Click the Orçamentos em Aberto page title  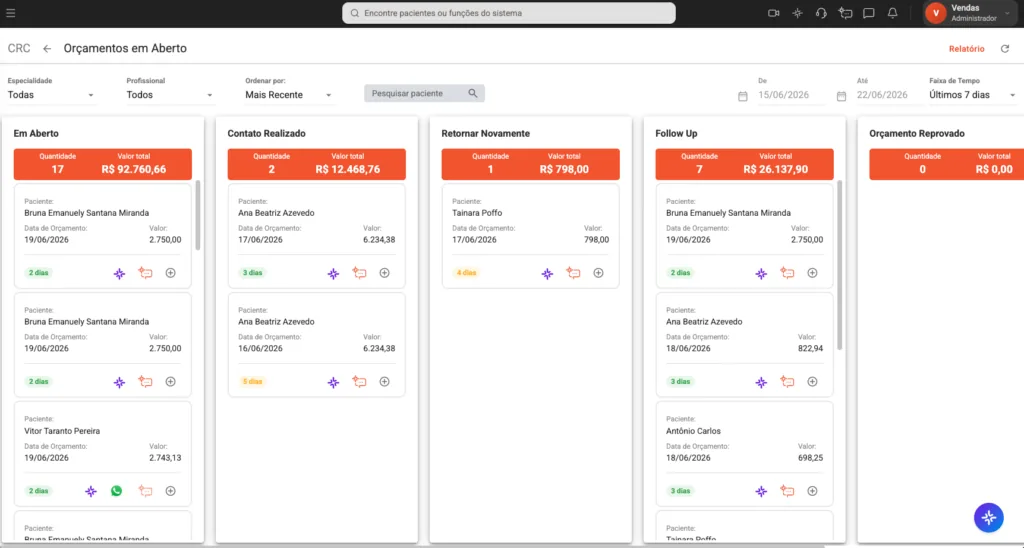click(125, 48)
